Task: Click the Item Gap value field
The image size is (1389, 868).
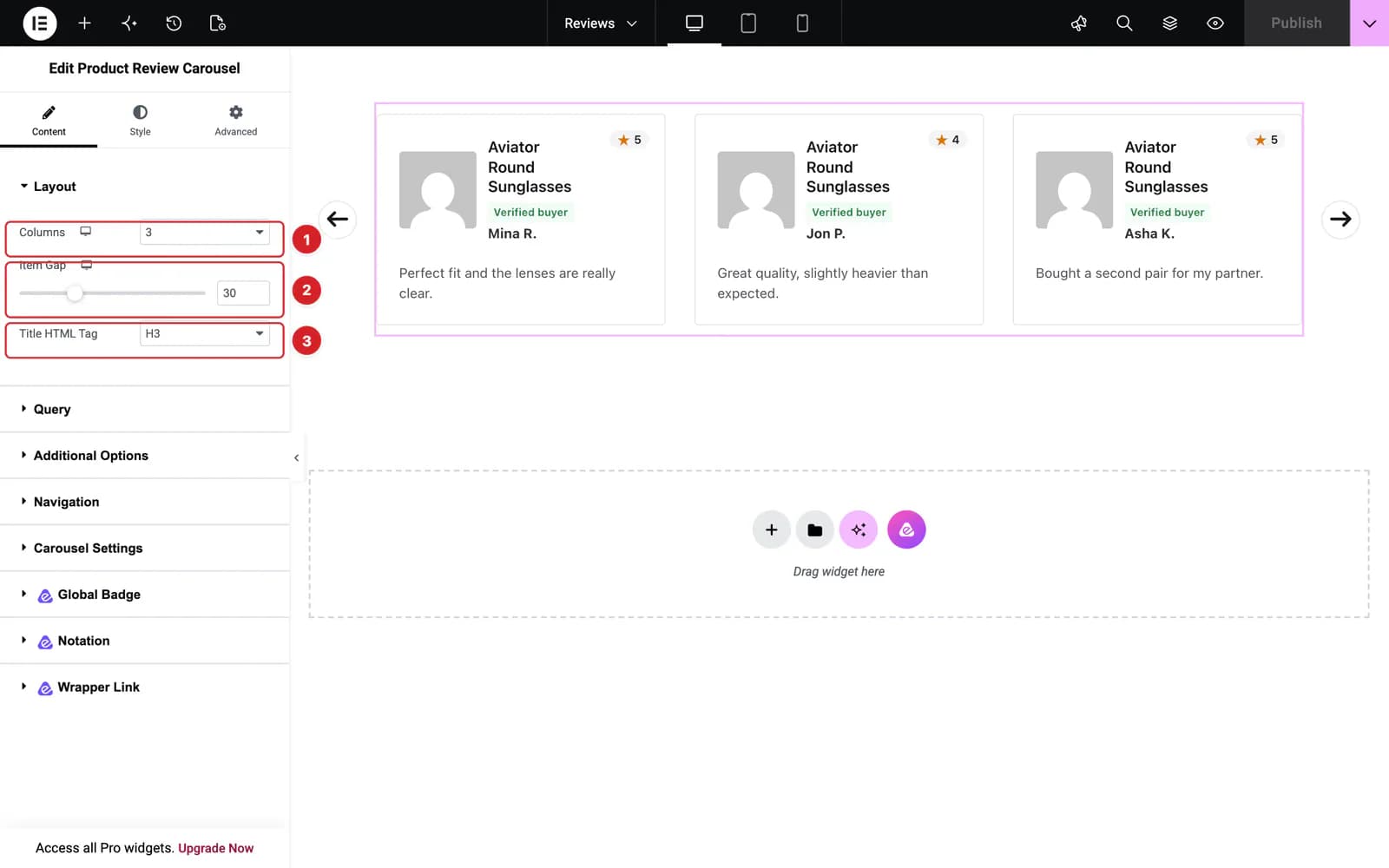Action: point(243,293)
